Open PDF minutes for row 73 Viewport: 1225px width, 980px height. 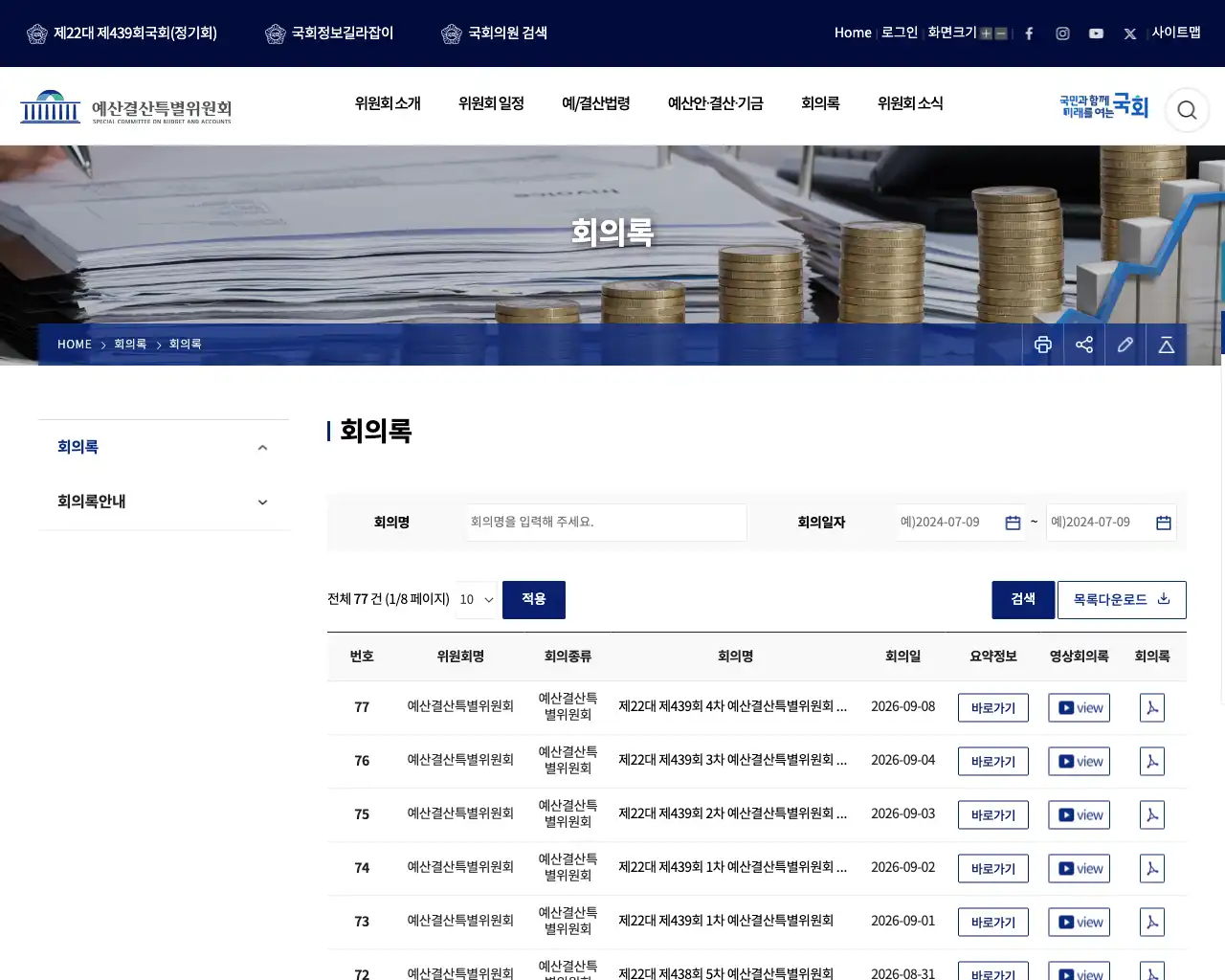pyautogui.click(x=1152, y=923)
